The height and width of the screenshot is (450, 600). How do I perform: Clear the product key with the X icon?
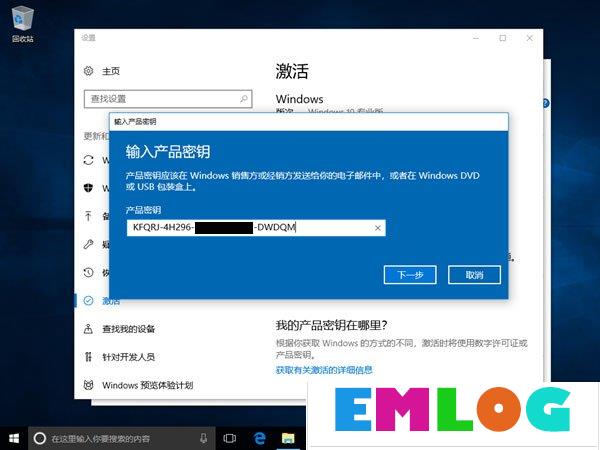pos(378,228)
